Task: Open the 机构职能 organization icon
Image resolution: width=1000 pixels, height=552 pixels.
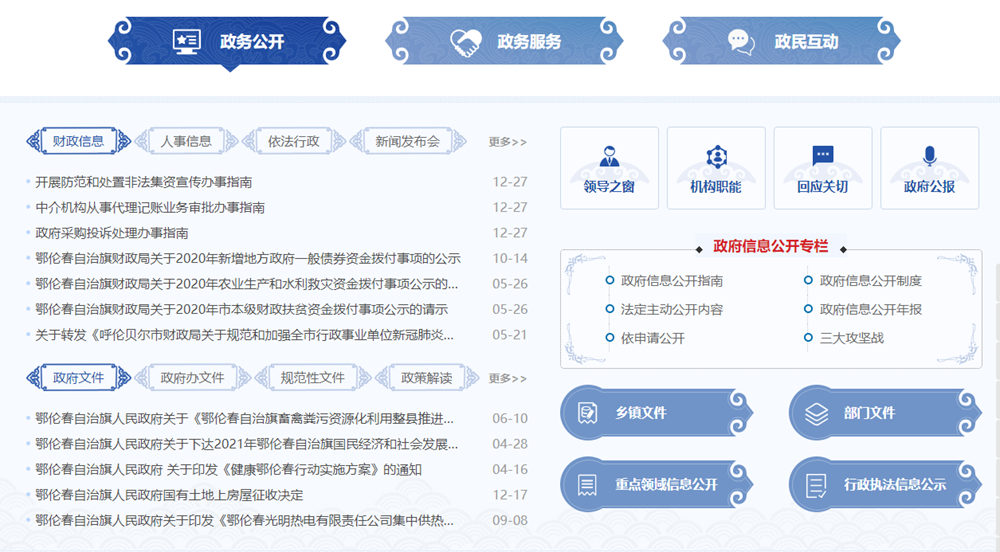Action: tap(716, 157)
